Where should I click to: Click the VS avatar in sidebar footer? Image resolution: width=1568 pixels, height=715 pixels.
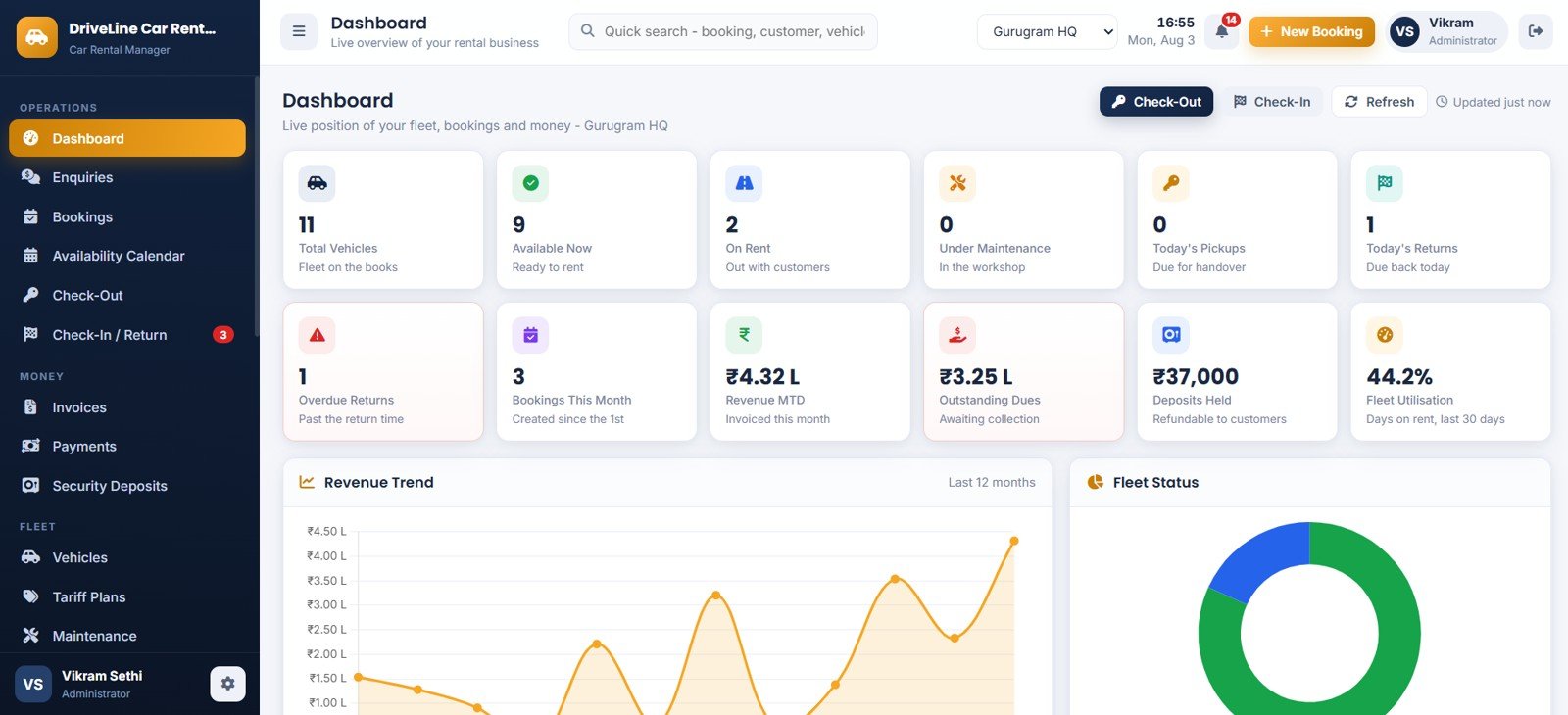[33, 684]
